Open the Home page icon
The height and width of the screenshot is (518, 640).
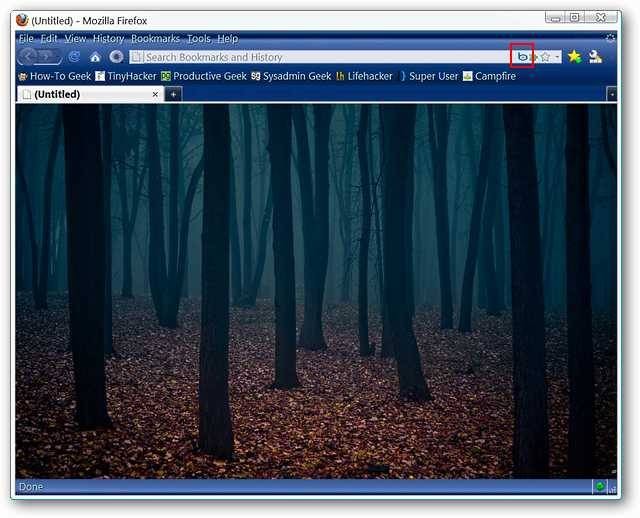(x=95, y=57)
